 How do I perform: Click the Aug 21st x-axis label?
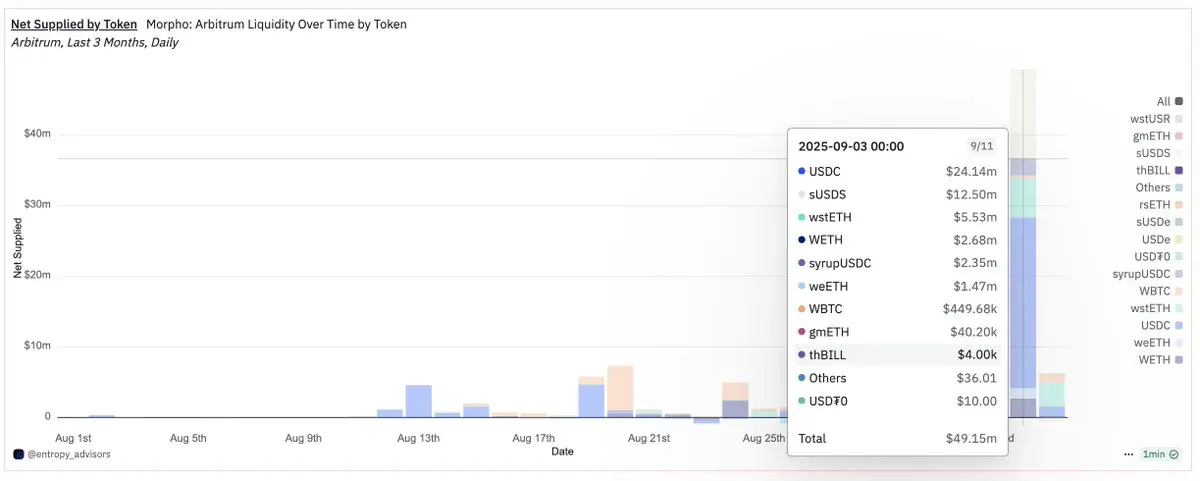[648, 437]
